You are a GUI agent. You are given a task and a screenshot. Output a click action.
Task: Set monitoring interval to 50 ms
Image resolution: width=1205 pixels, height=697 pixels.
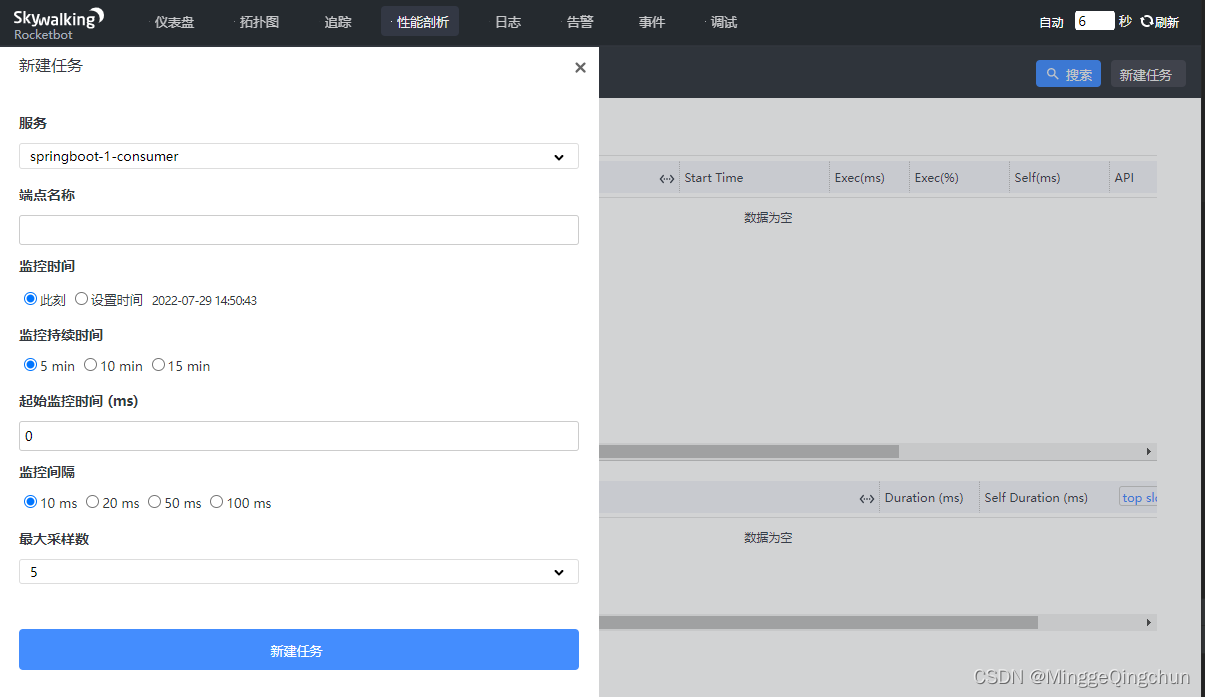coord(155,502)
